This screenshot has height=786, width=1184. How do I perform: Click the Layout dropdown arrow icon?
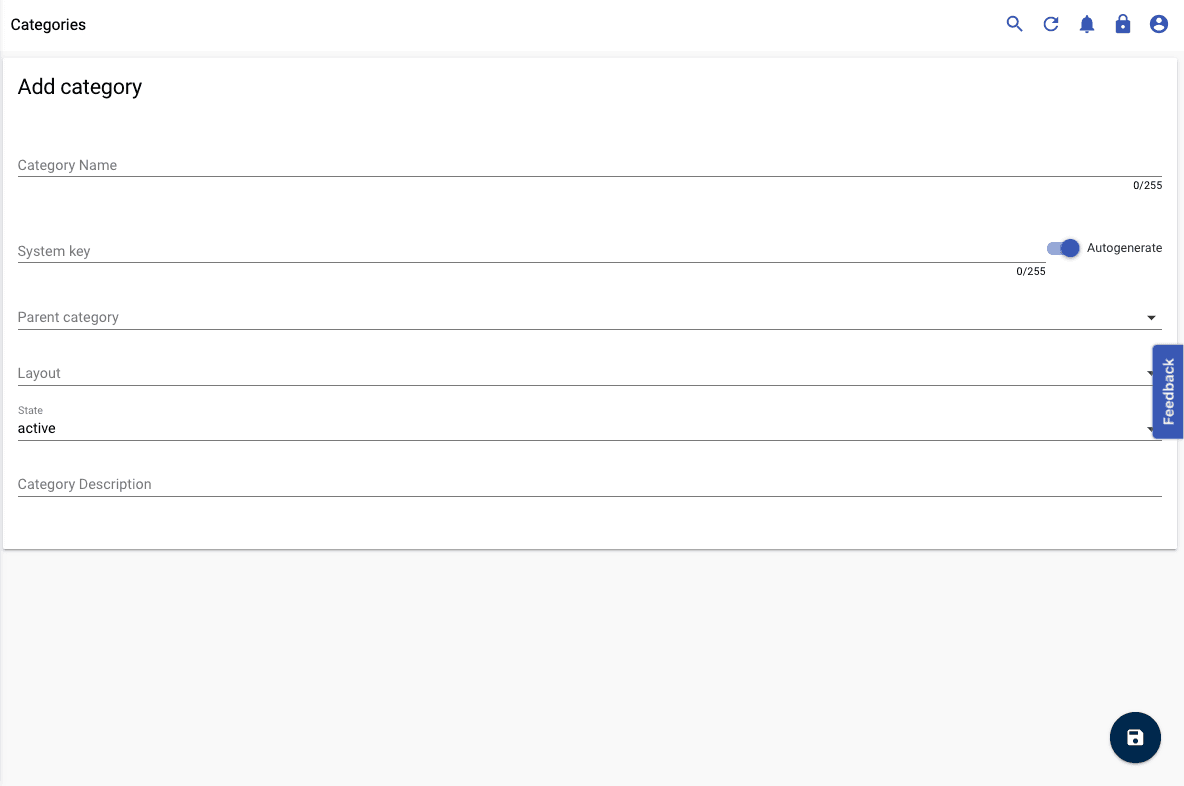tap(1151, 373)
